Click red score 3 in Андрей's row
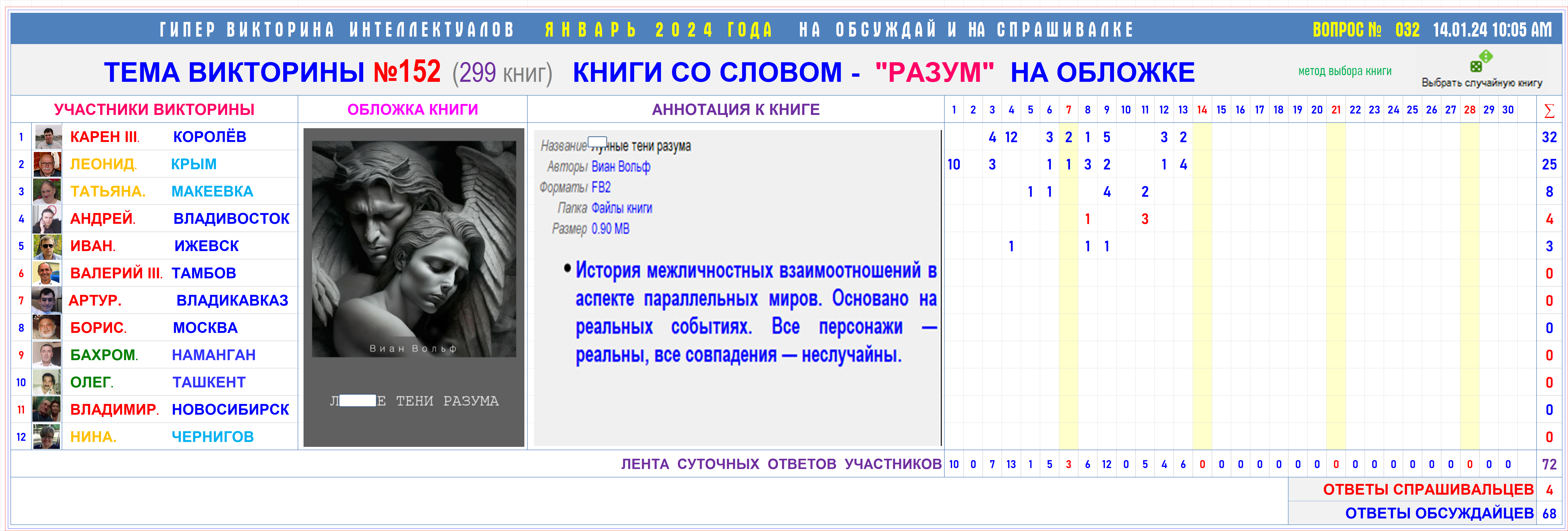The height and width of the screenshot is (531, 1568). [x=1145, y=219]
